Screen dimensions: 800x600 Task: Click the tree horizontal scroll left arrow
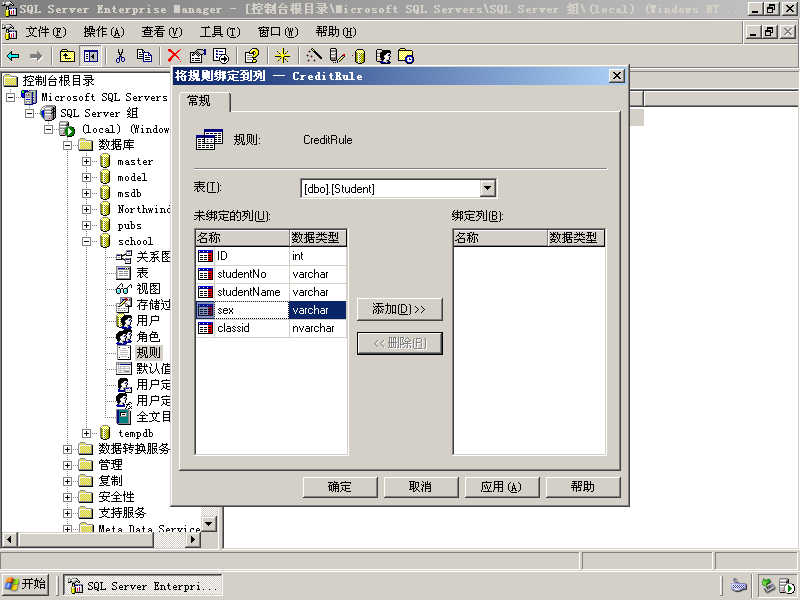coord(10,539)
